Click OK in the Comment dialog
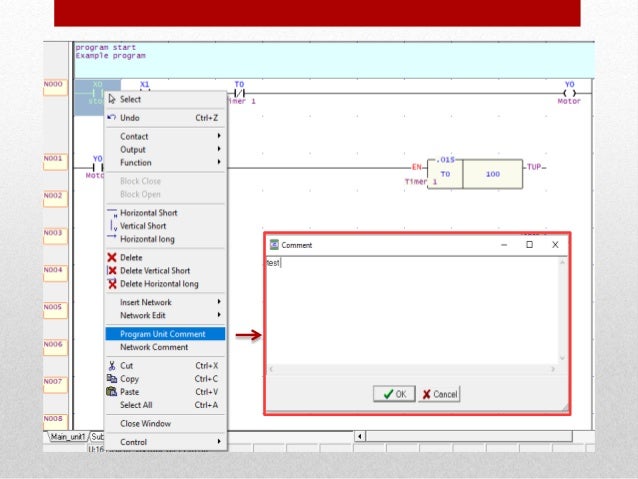The width and height of the screenshot is (638, 479). point(394,394)
